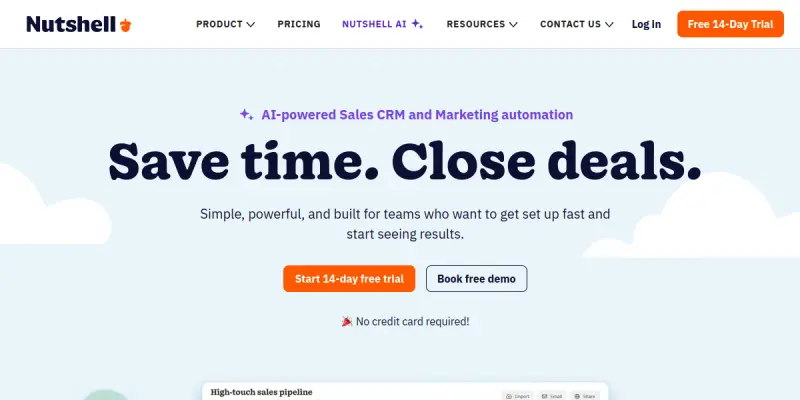Expand the Product menu

point(225,24)
